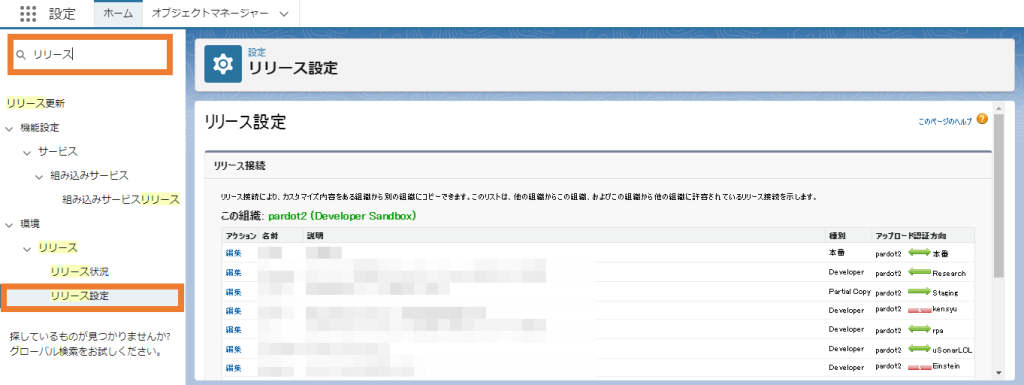Image resolution: width=1024 pixels, height=385 pixels.
Task: Click the green arrow in the Staging row
Action: (919, 291)
